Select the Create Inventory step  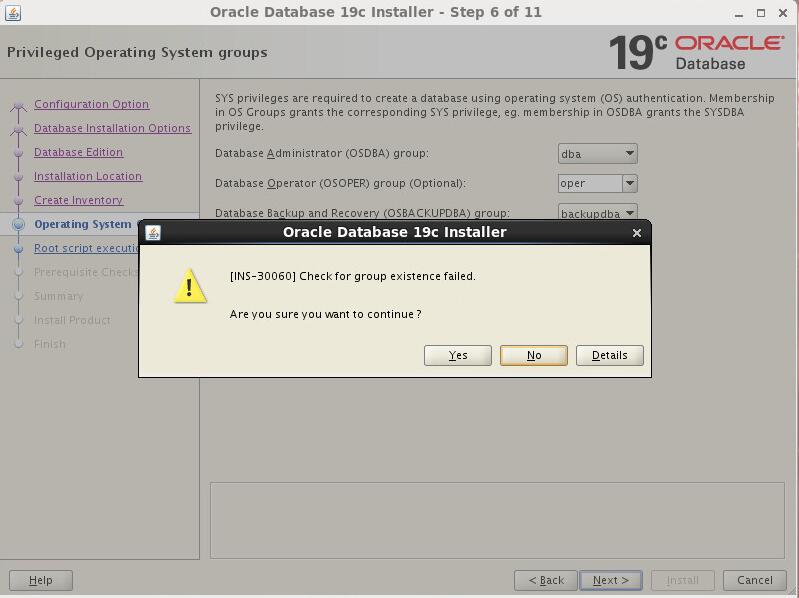pos(78,200)
